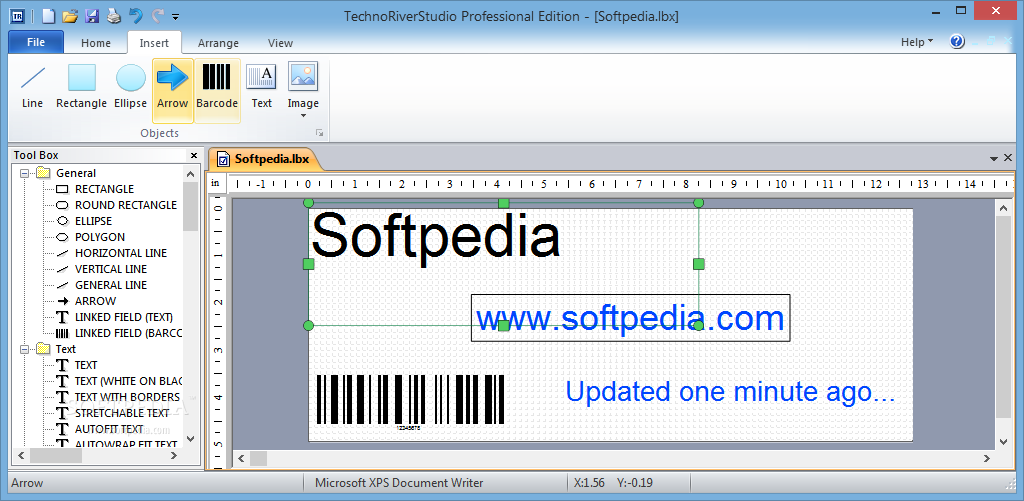Select TEXT (WHITE ON BLACK) item
Viewport: 1024px width, 501px height.
[x=119, y=381]
